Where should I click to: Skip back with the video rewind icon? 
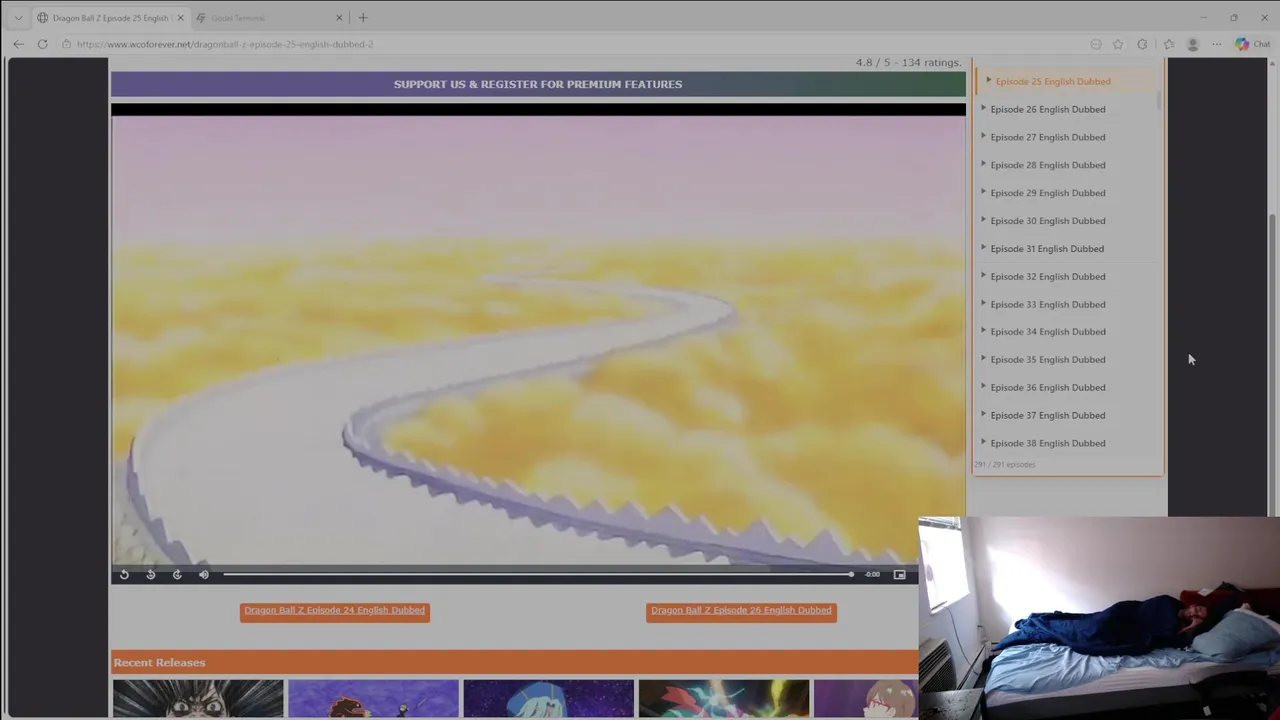tap(150, 574)
